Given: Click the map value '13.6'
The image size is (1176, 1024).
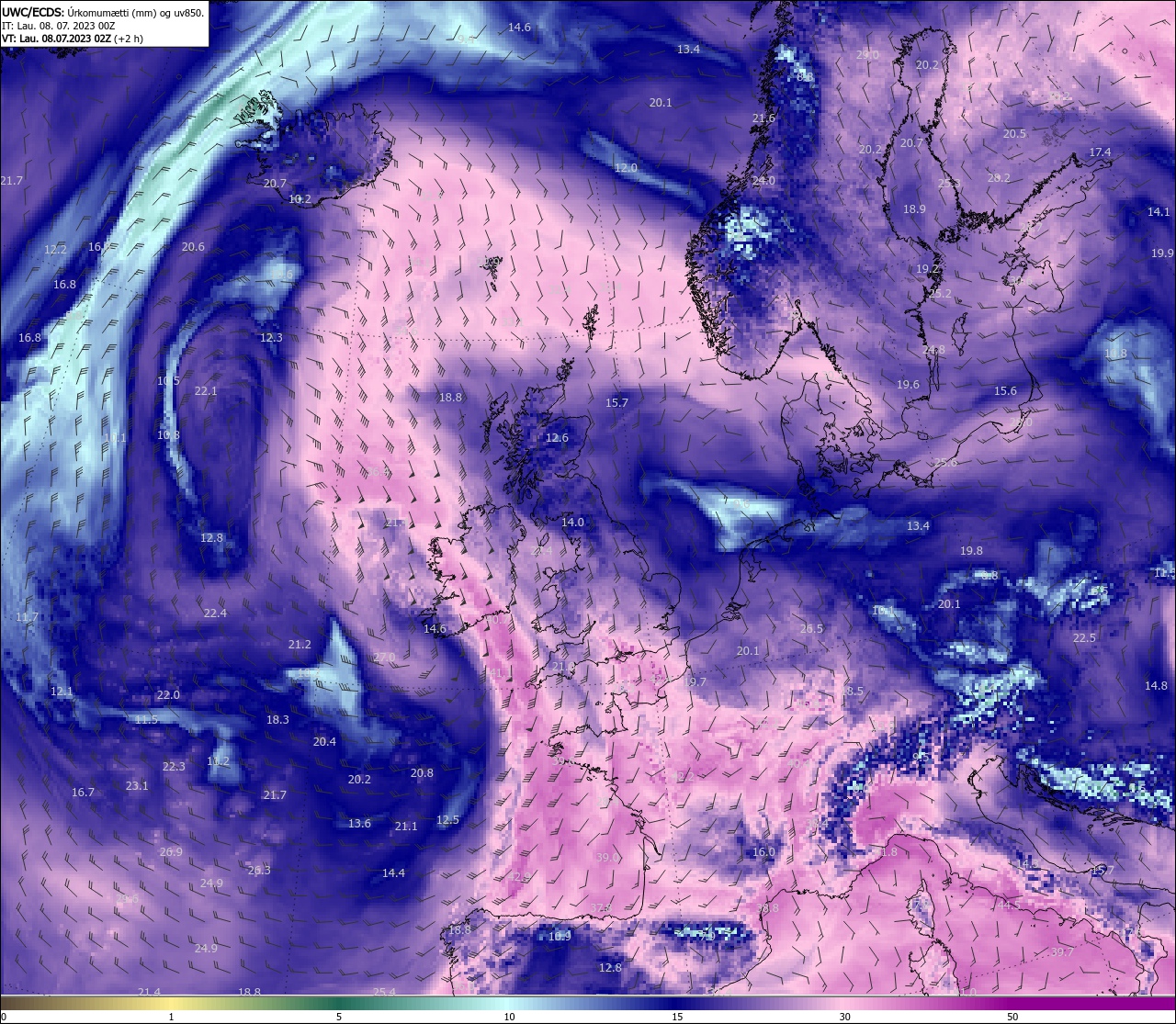Looking at the screenshot, I should 359,824.
